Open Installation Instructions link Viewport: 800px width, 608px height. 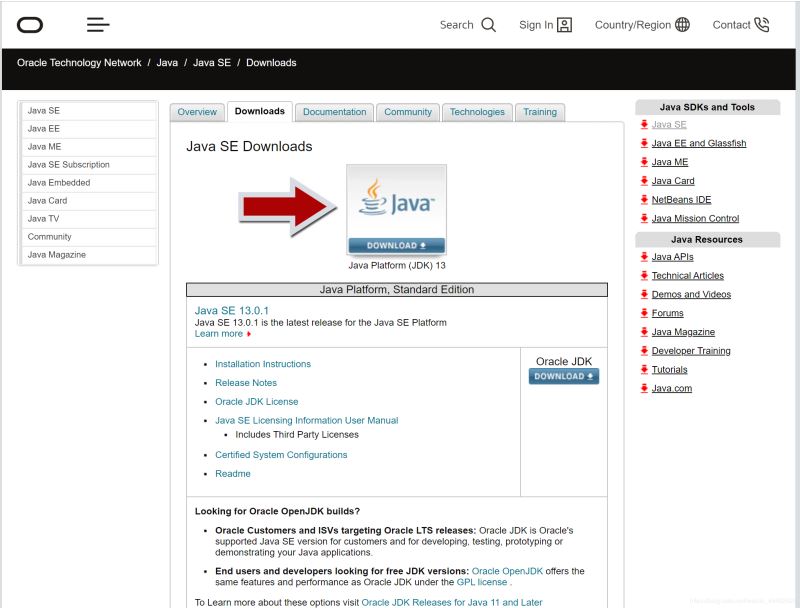[x=263, y=364]
